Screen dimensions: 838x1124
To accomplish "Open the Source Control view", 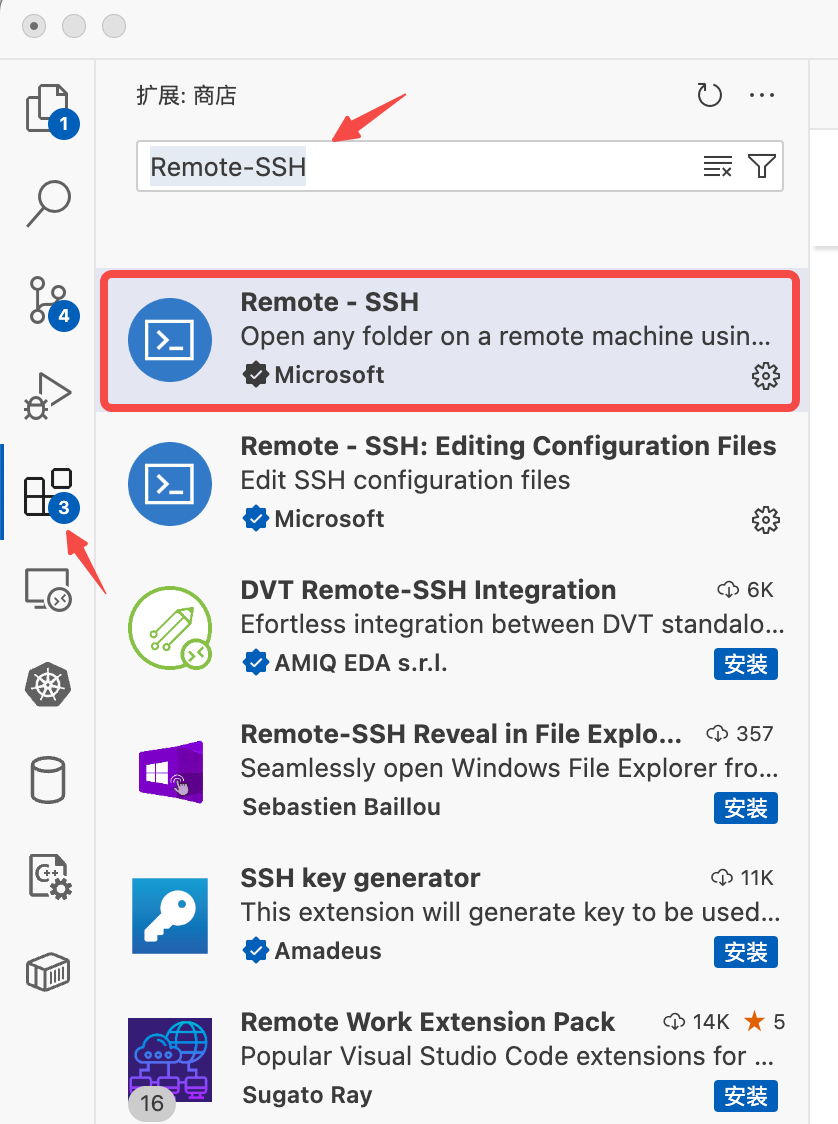I will [x=47, y=300].
